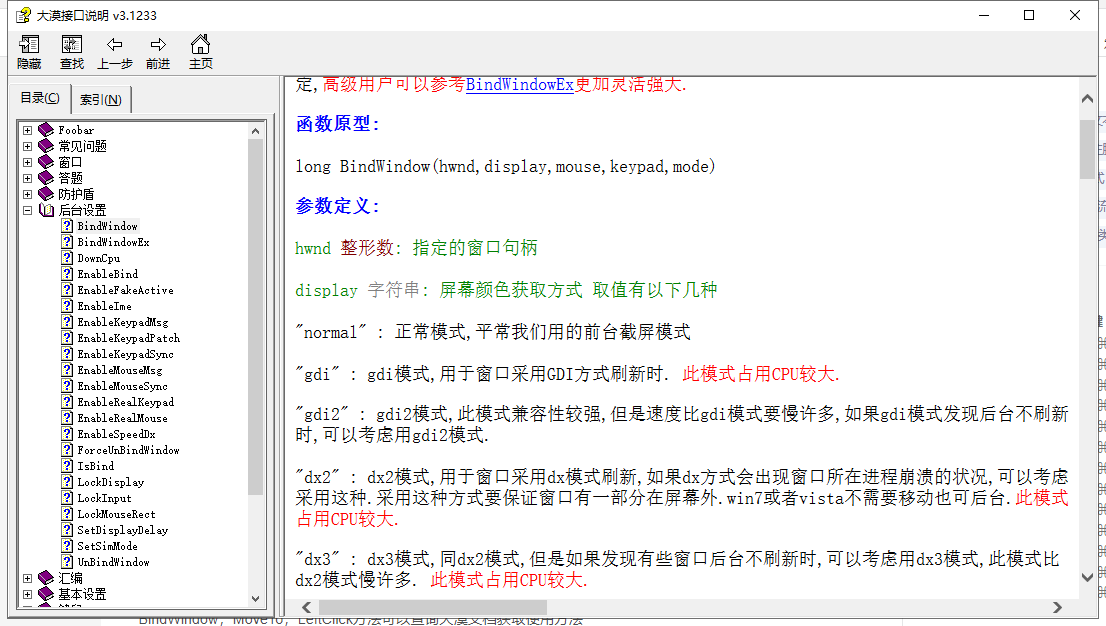
Task: Click the book icon next to 防护盾
Action: coord(45,193)
